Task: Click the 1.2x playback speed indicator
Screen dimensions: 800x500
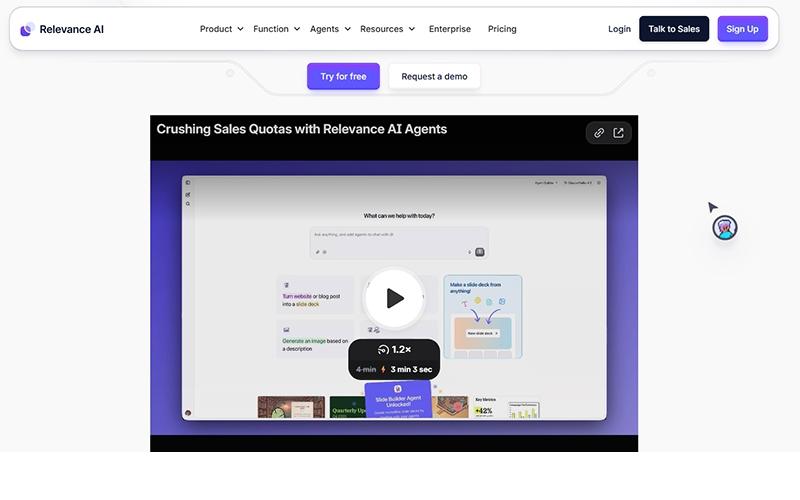Action: (x=394, y=349)
